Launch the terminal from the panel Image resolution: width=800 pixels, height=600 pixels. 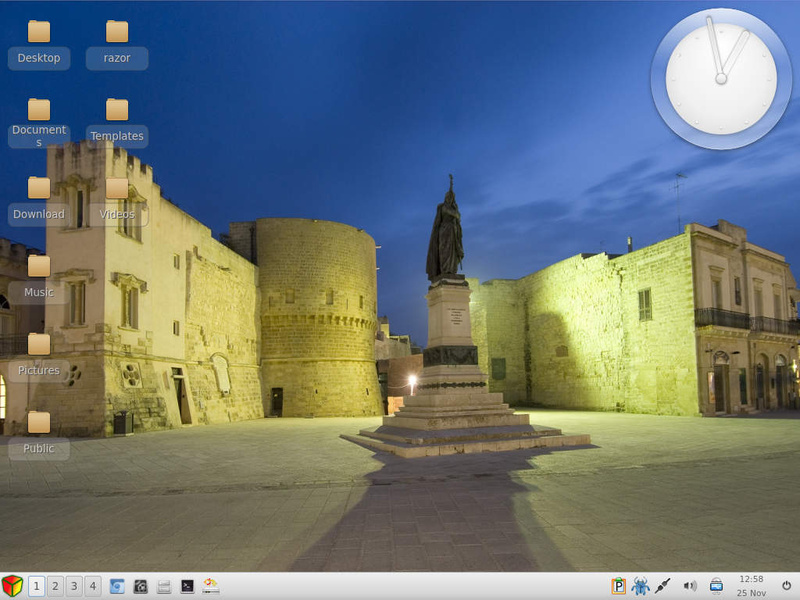point(187,586)
